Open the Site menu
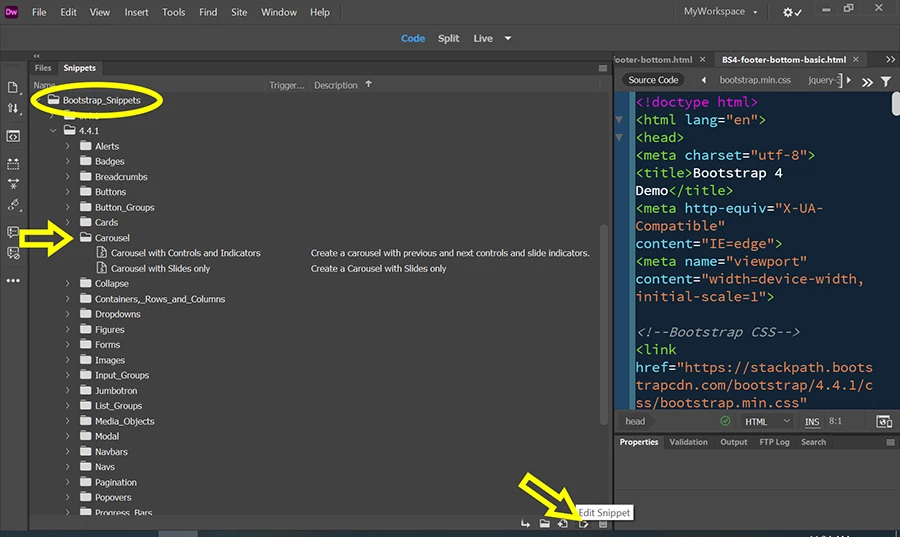Image resolution: width=900 pixels, height=537 pixels. tap(239, 12)
